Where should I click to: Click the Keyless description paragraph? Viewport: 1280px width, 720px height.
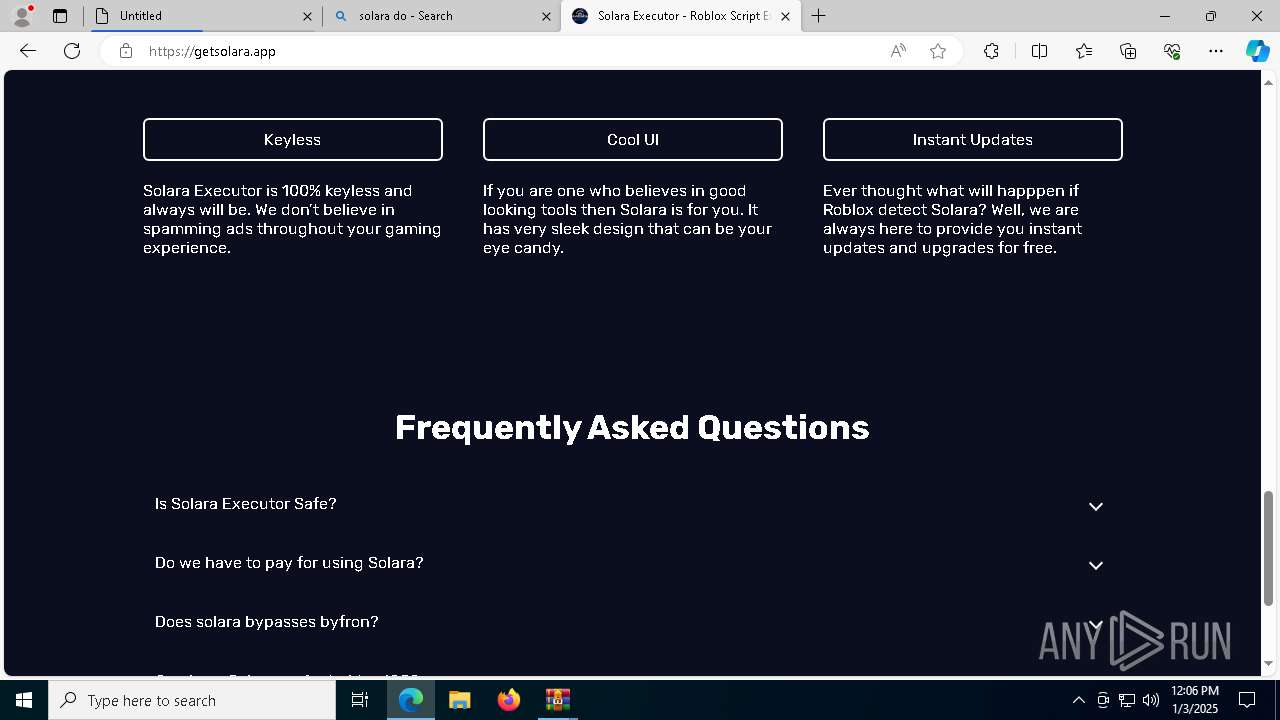coord(292,219)
